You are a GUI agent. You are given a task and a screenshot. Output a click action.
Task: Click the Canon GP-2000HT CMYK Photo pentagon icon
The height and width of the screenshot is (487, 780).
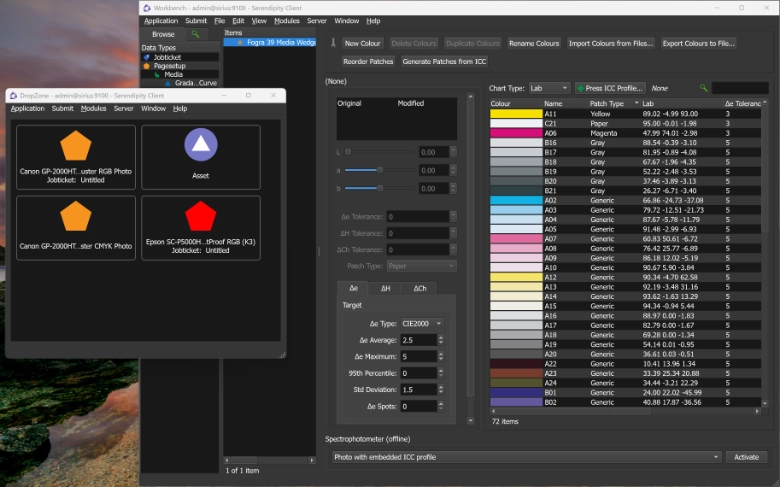pyautogui.click(x=76, y=216)
